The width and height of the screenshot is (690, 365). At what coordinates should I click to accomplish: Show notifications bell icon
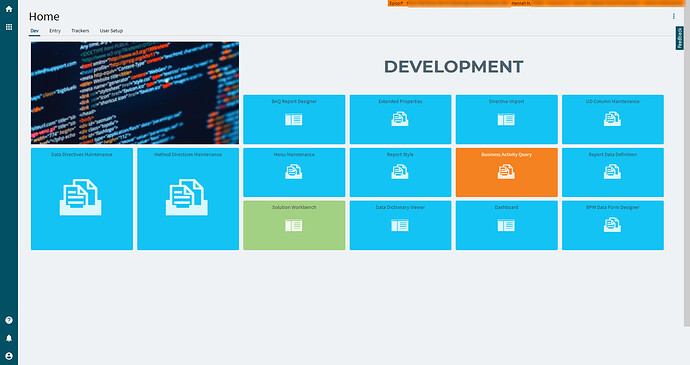[x=9, y=338]
